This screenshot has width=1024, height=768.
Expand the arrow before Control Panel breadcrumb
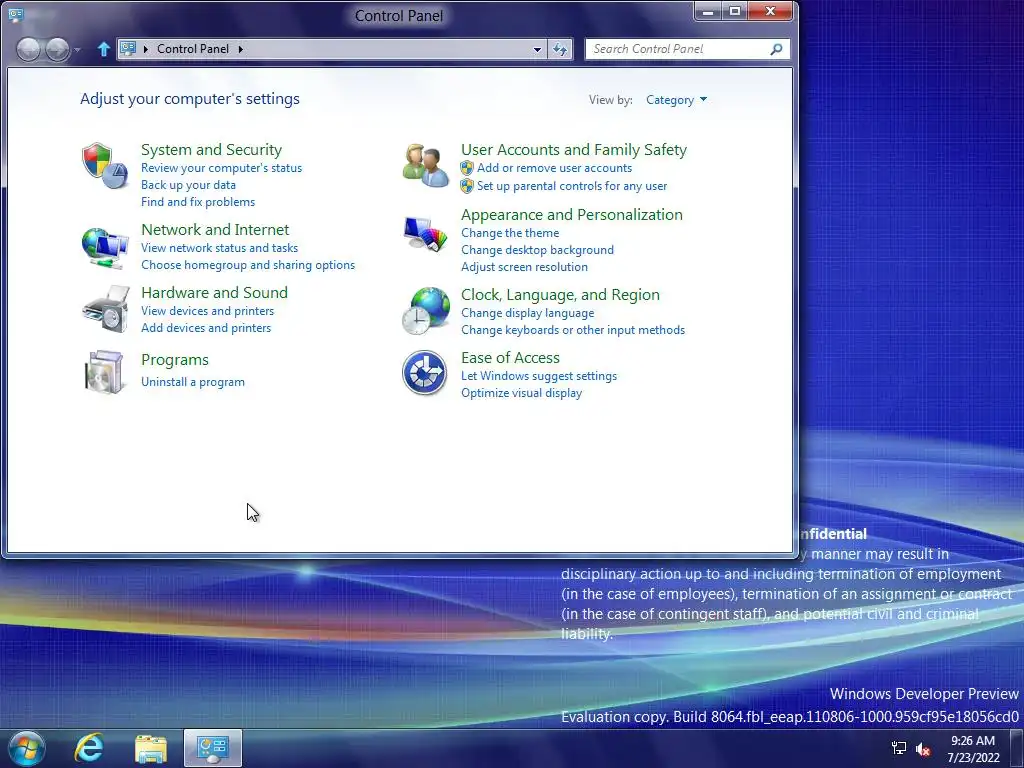[146, 49]
